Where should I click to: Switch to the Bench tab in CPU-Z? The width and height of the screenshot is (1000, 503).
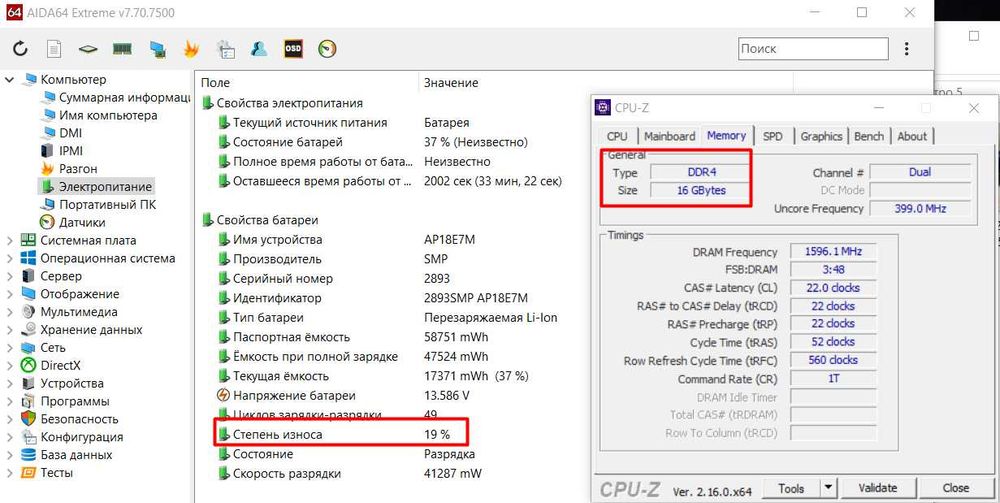(x=869, y=136)
